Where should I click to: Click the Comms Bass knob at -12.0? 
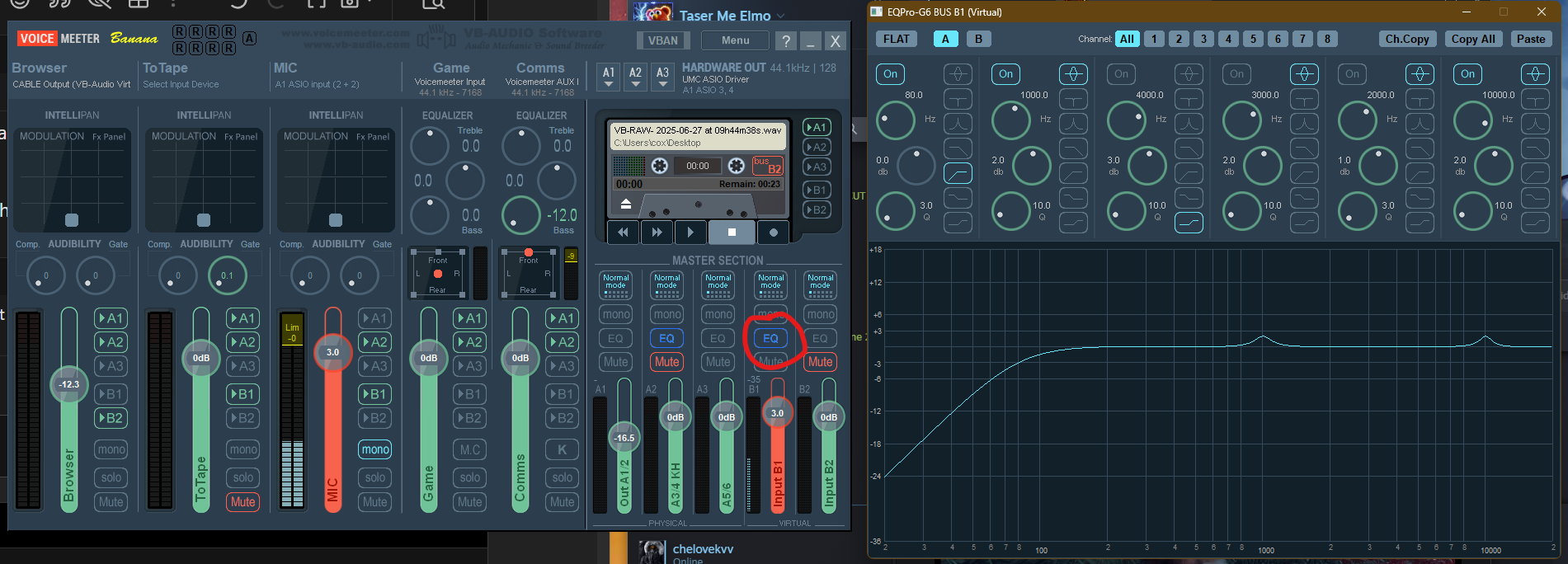coord(521,215)
